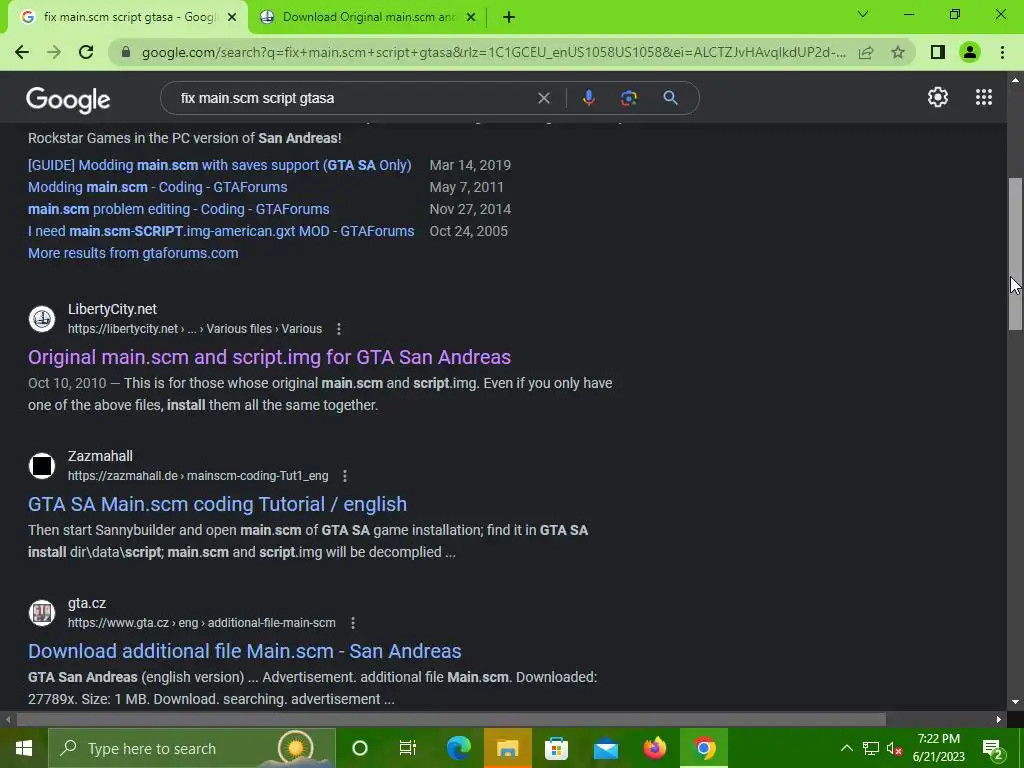Bookmark this page with the star icon
The height and width of the screenshot is (768, 1024).
pyautogui.click(x=898, y=52)
